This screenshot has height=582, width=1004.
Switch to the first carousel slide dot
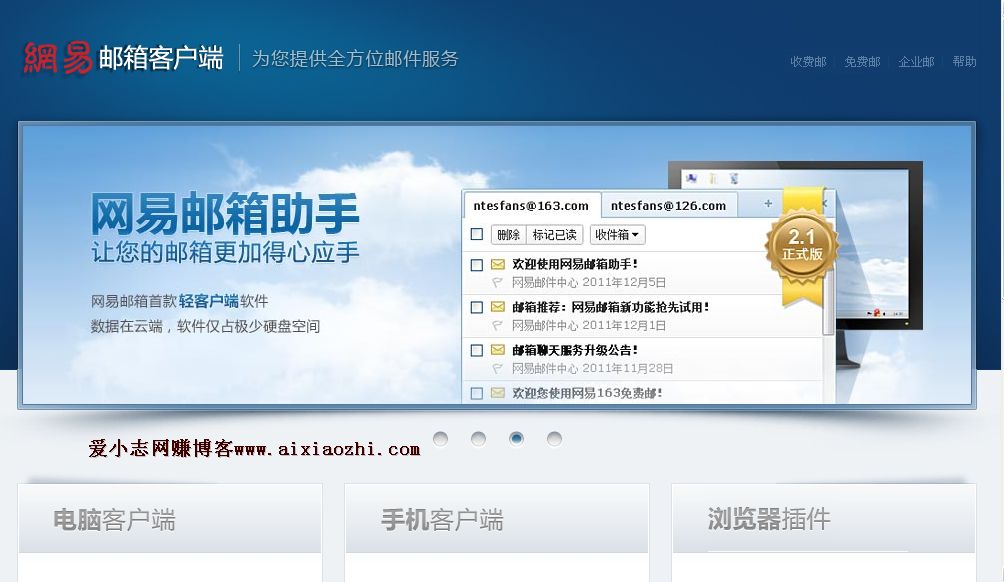440,439
